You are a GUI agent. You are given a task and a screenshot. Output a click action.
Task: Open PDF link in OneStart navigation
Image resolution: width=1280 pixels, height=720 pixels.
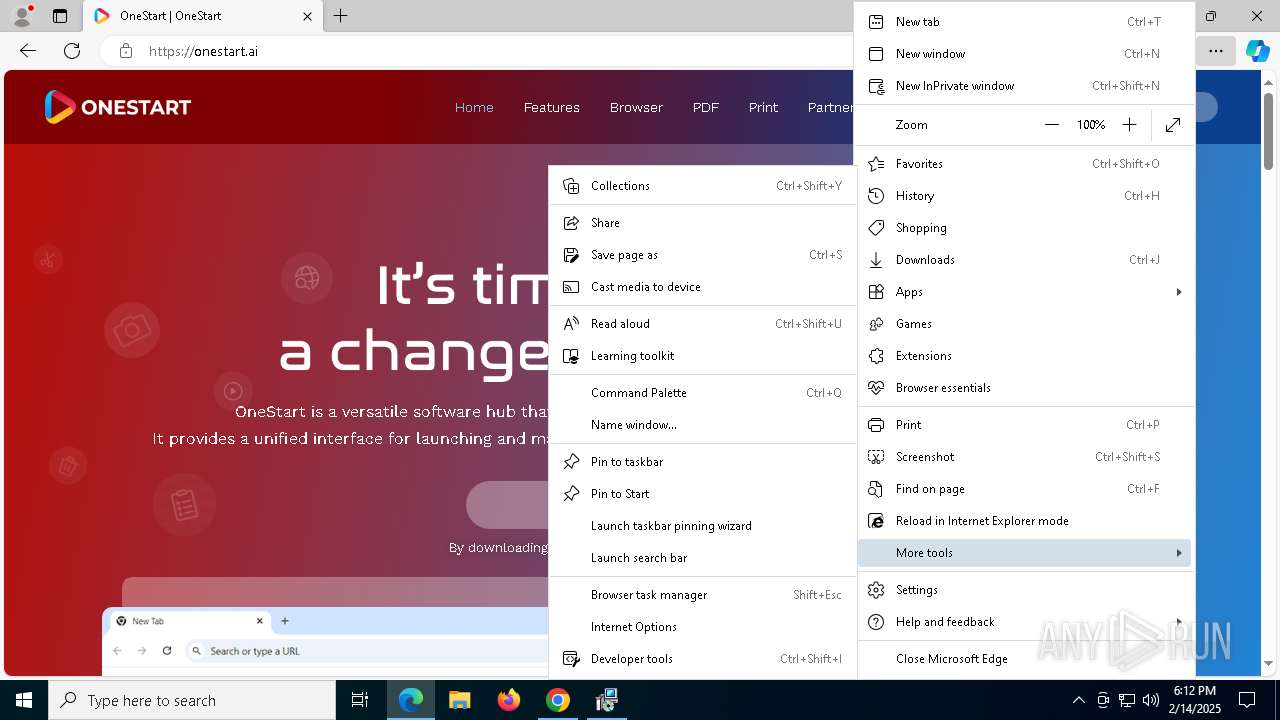[706, 107]
